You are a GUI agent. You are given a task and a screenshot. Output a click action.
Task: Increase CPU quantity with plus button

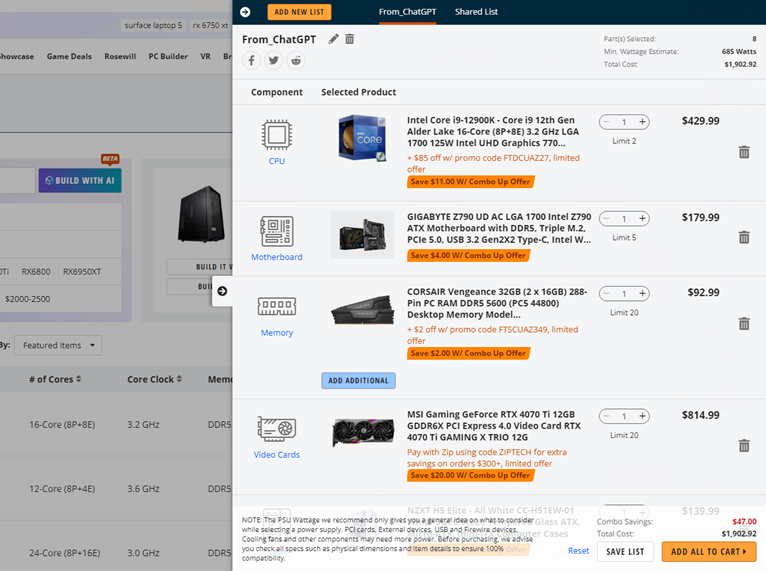643,122
